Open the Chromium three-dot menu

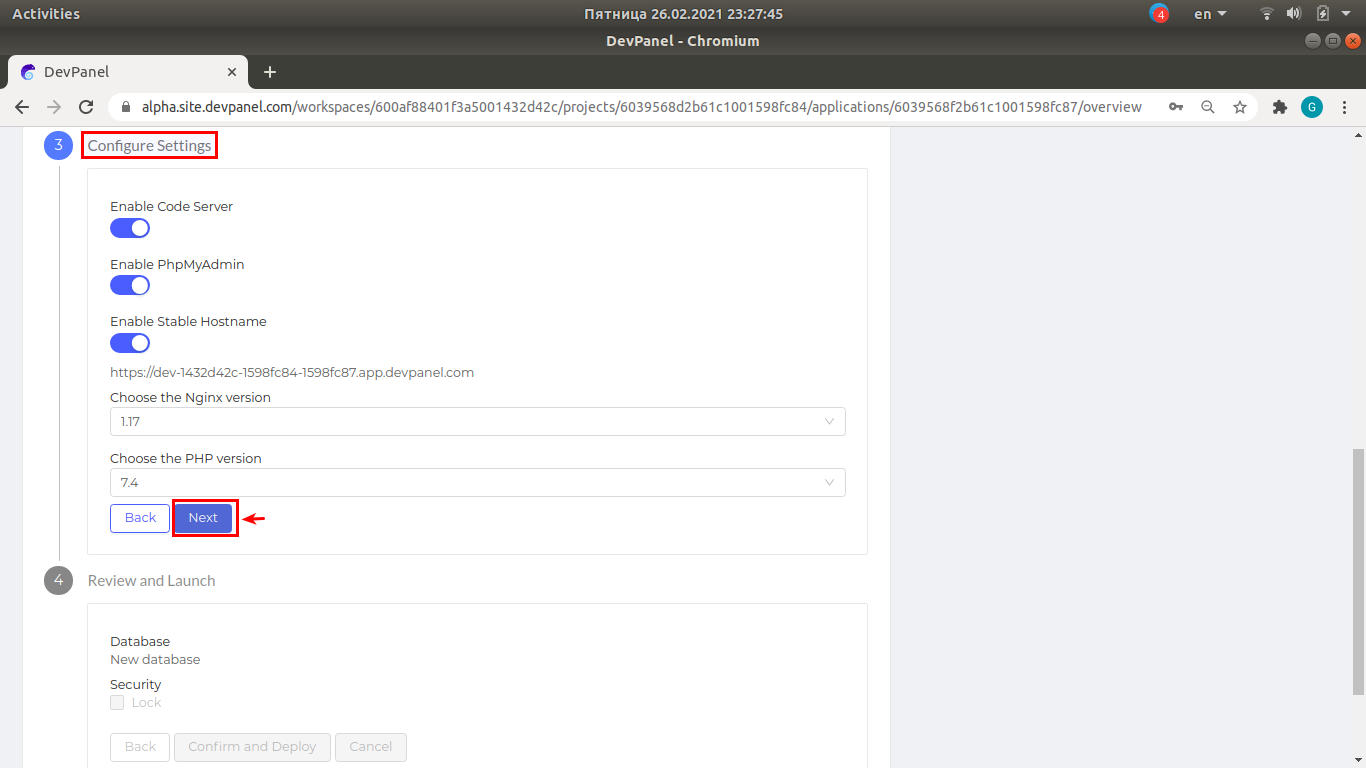point(1345,106)
